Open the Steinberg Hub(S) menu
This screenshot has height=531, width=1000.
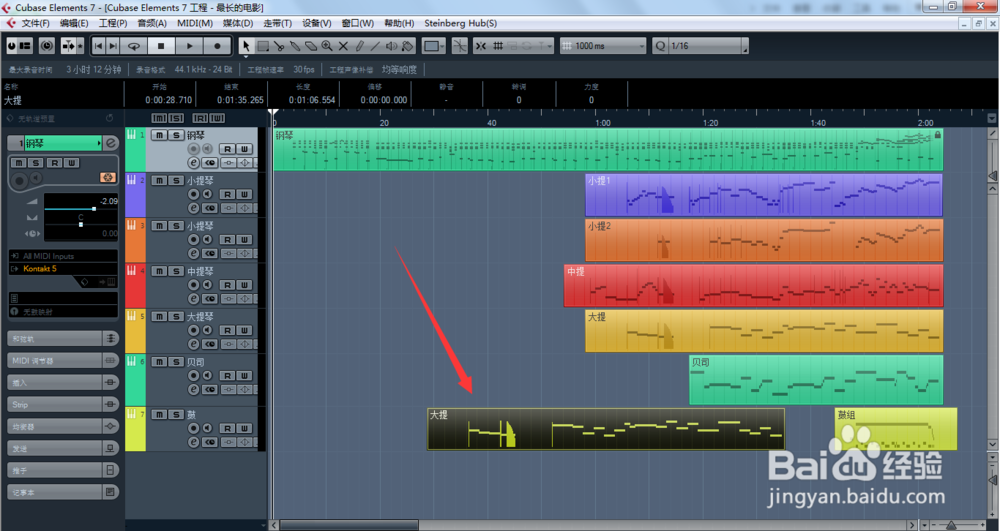click(460, 23)
